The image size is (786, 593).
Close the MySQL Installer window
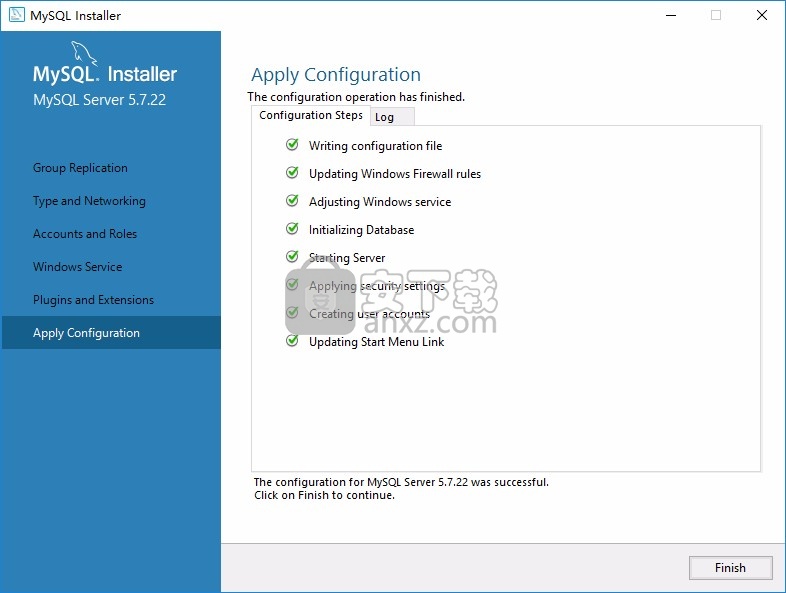(x=762, y=16)
